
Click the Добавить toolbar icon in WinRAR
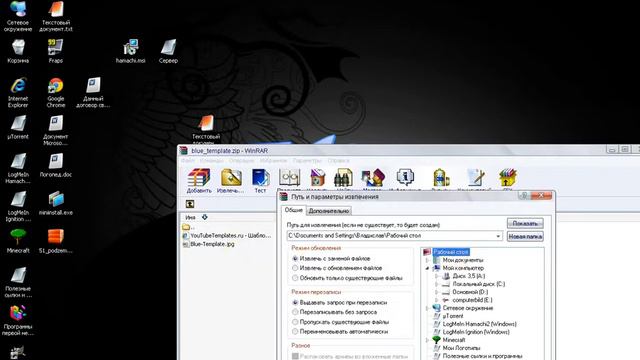(x=199, y=180)
